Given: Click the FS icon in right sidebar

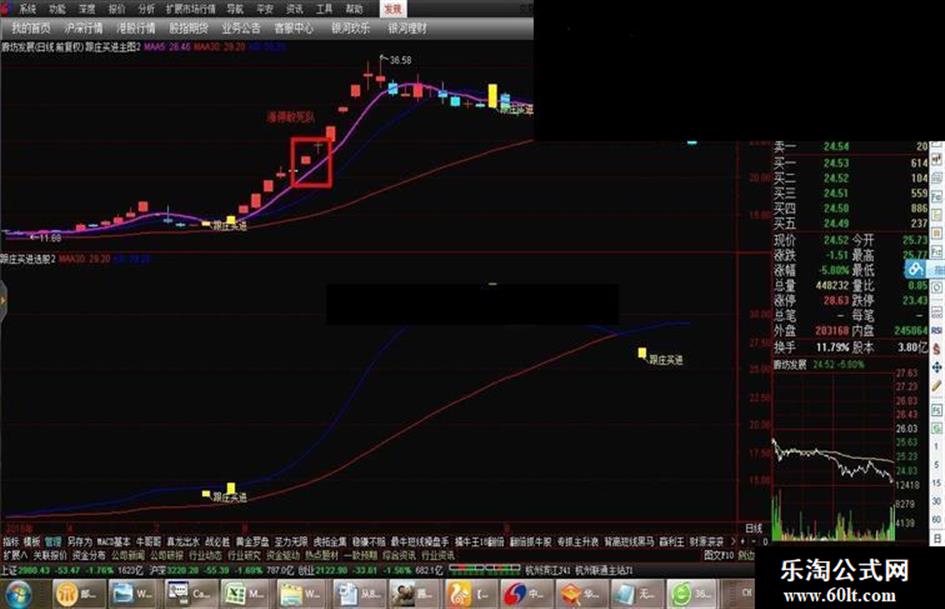Looking at the screenshot, I should click(937, 410).
